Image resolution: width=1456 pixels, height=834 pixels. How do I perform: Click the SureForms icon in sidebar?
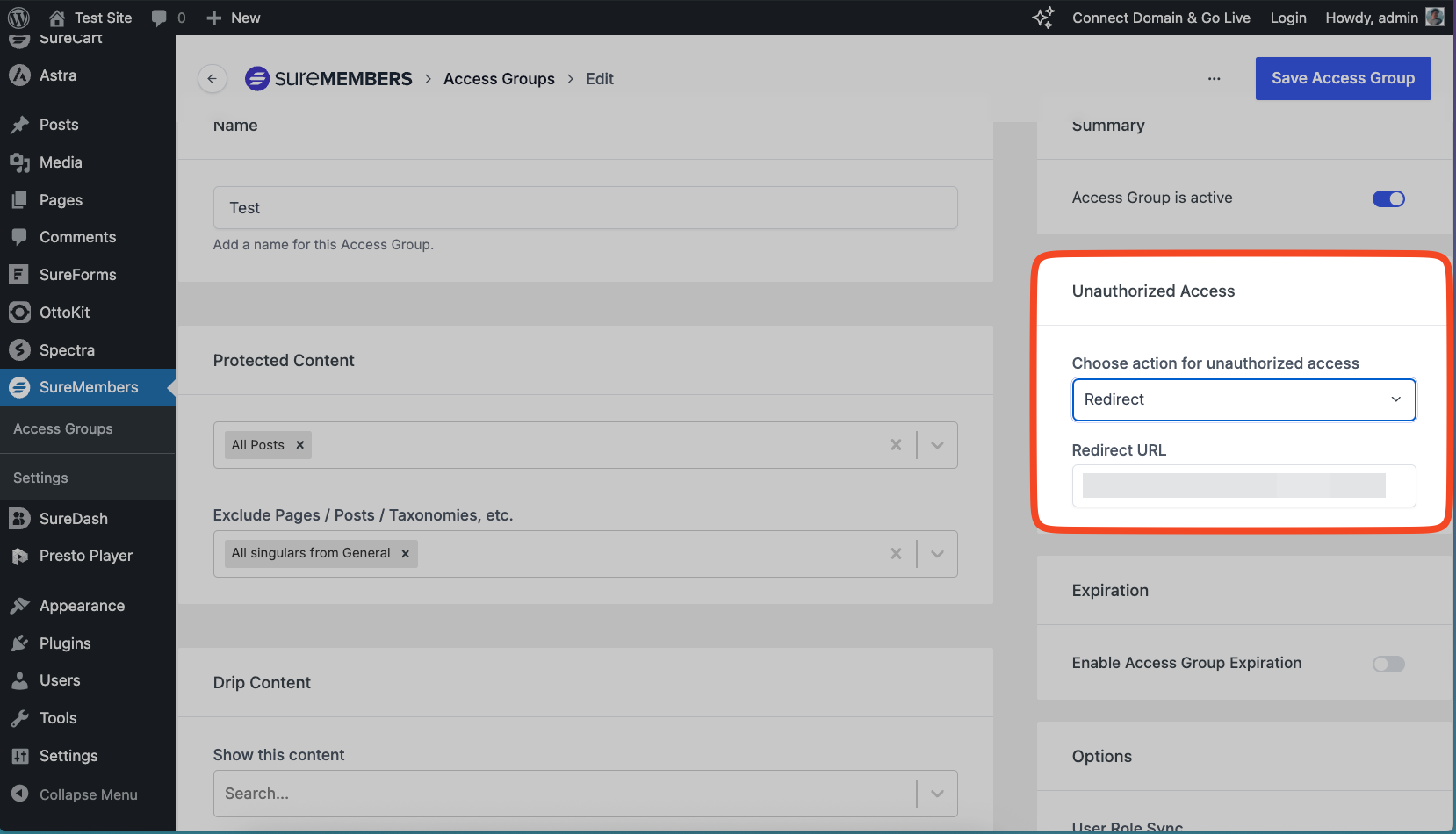click(x=19, y=275)
